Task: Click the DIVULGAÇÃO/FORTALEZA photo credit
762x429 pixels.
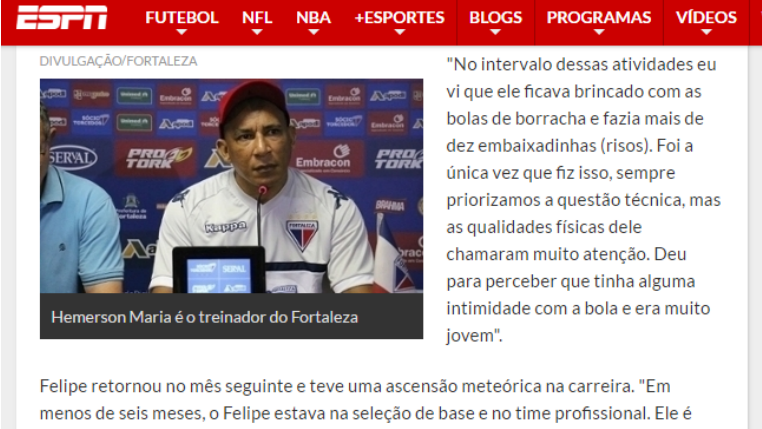Action: point(118,61)
